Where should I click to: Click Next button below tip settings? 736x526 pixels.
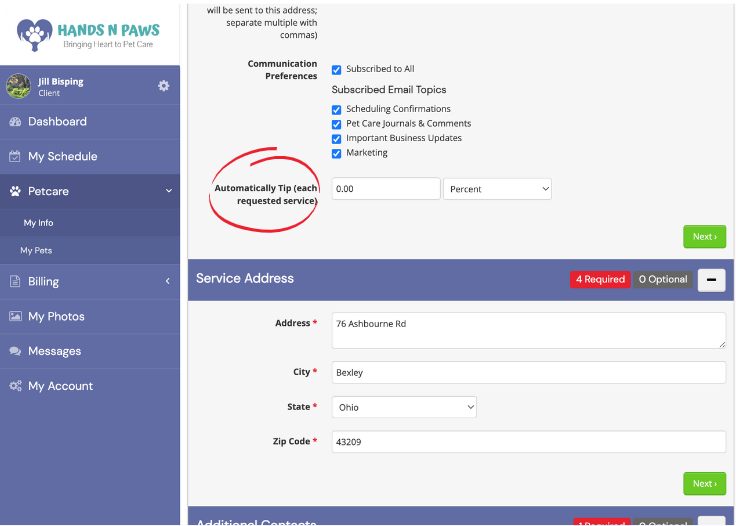(705, 237)
